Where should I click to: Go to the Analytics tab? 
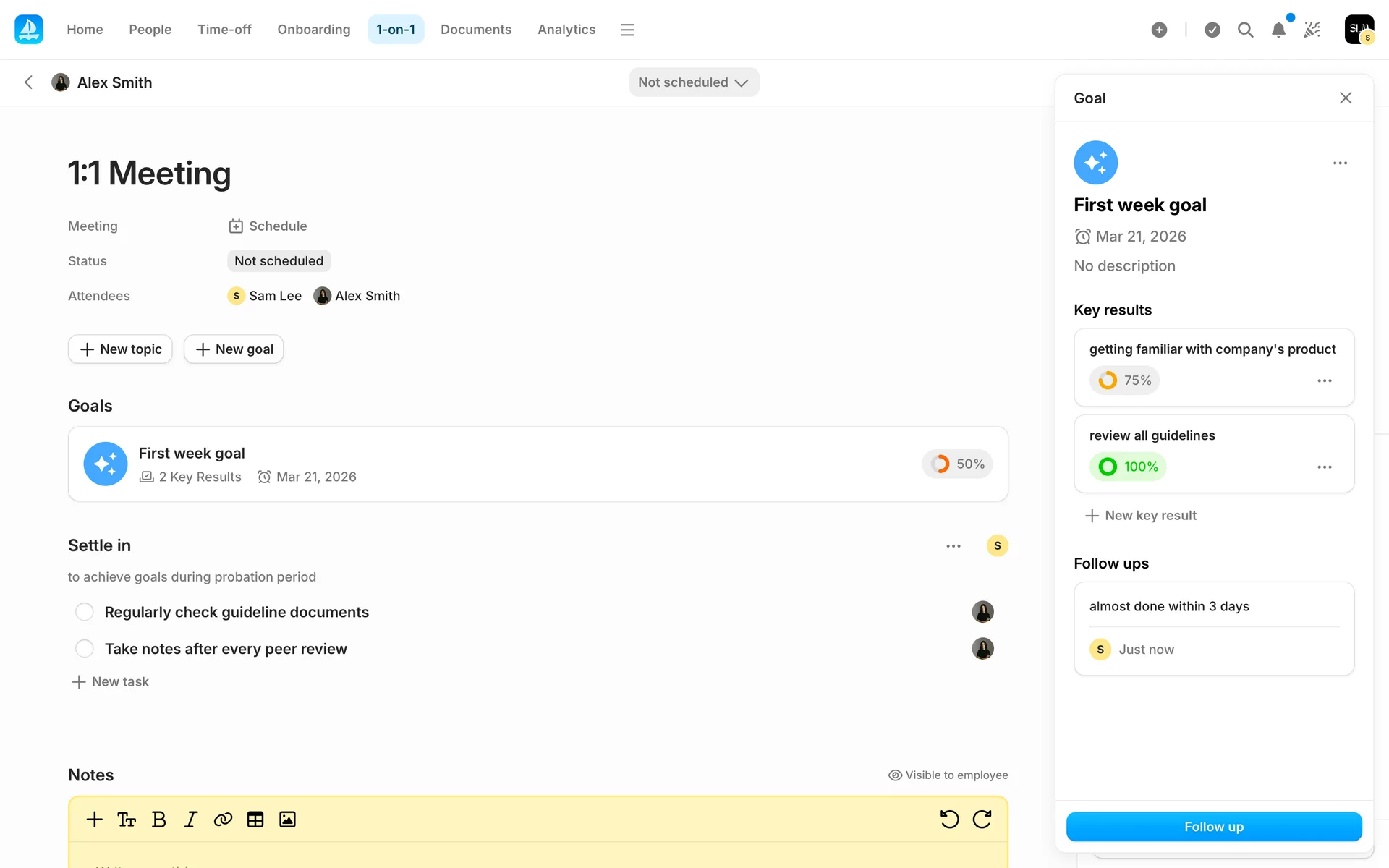(566, 30)
